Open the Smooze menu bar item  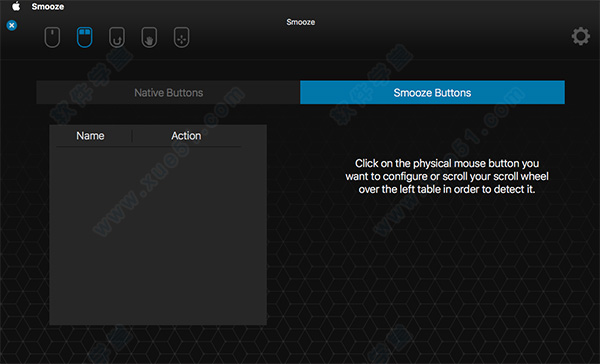click(x=48, y=7)
